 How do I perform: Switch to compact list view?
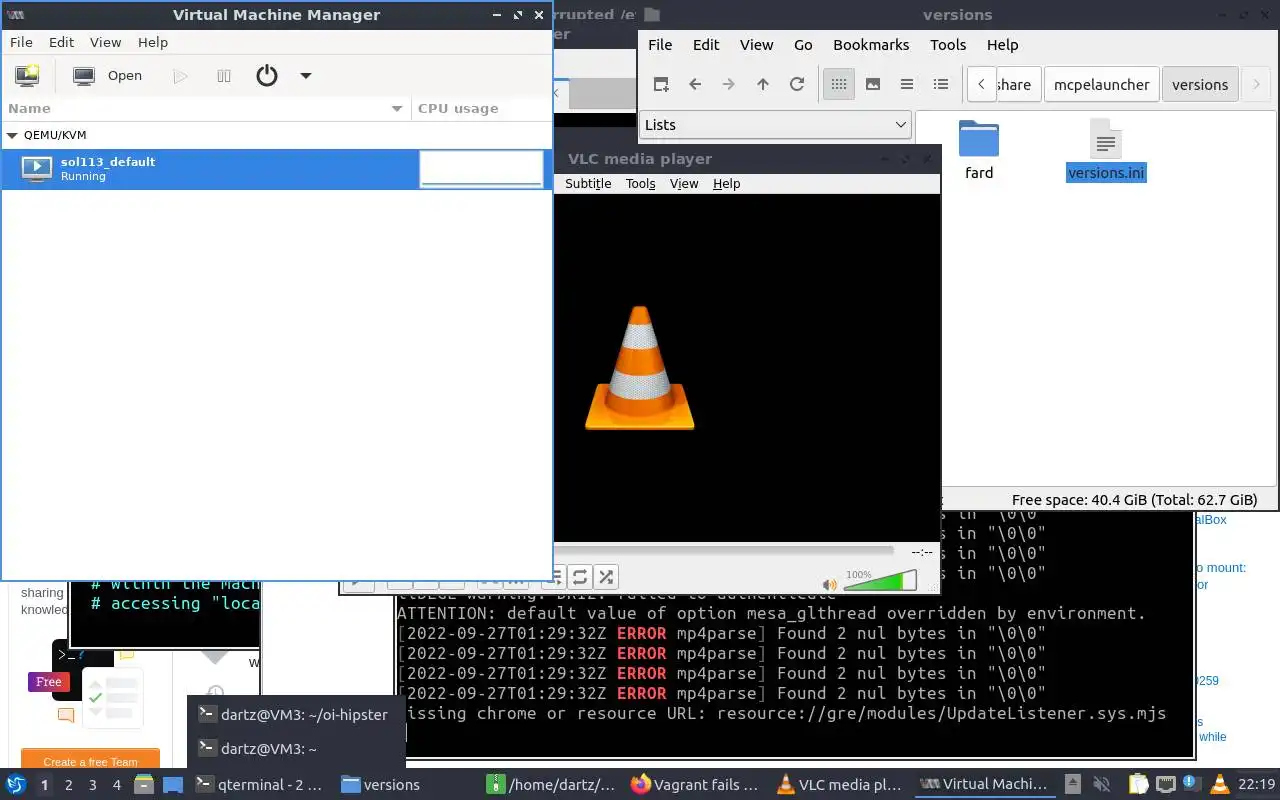click(x=907, y=84)
